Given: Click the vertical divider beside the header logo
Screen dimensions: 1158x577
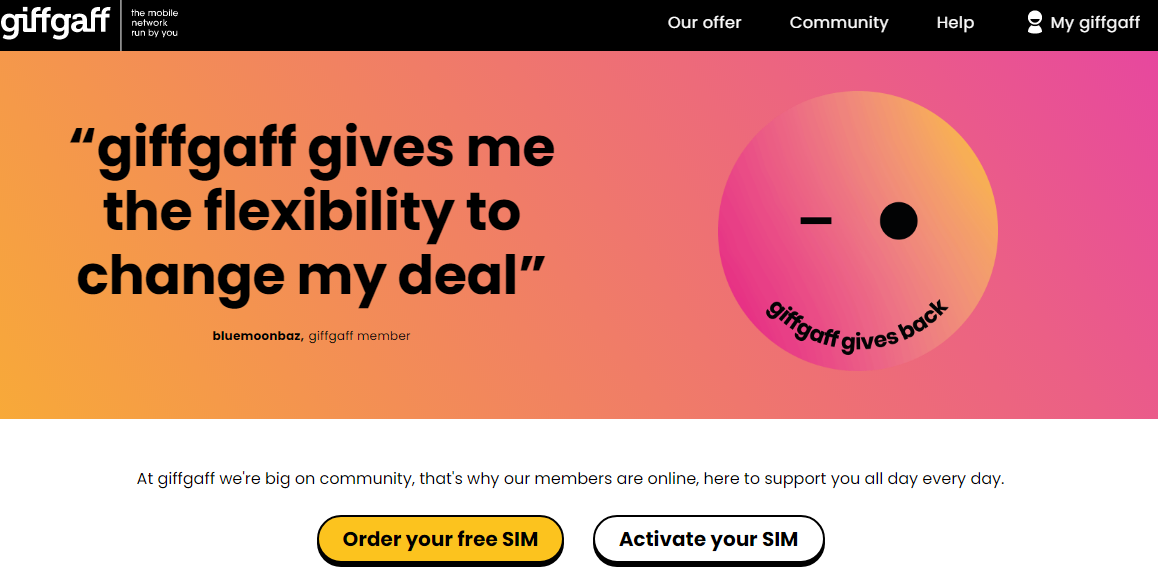Looking at the screenshot, I should pyautogui.click(x=121, y=25).
